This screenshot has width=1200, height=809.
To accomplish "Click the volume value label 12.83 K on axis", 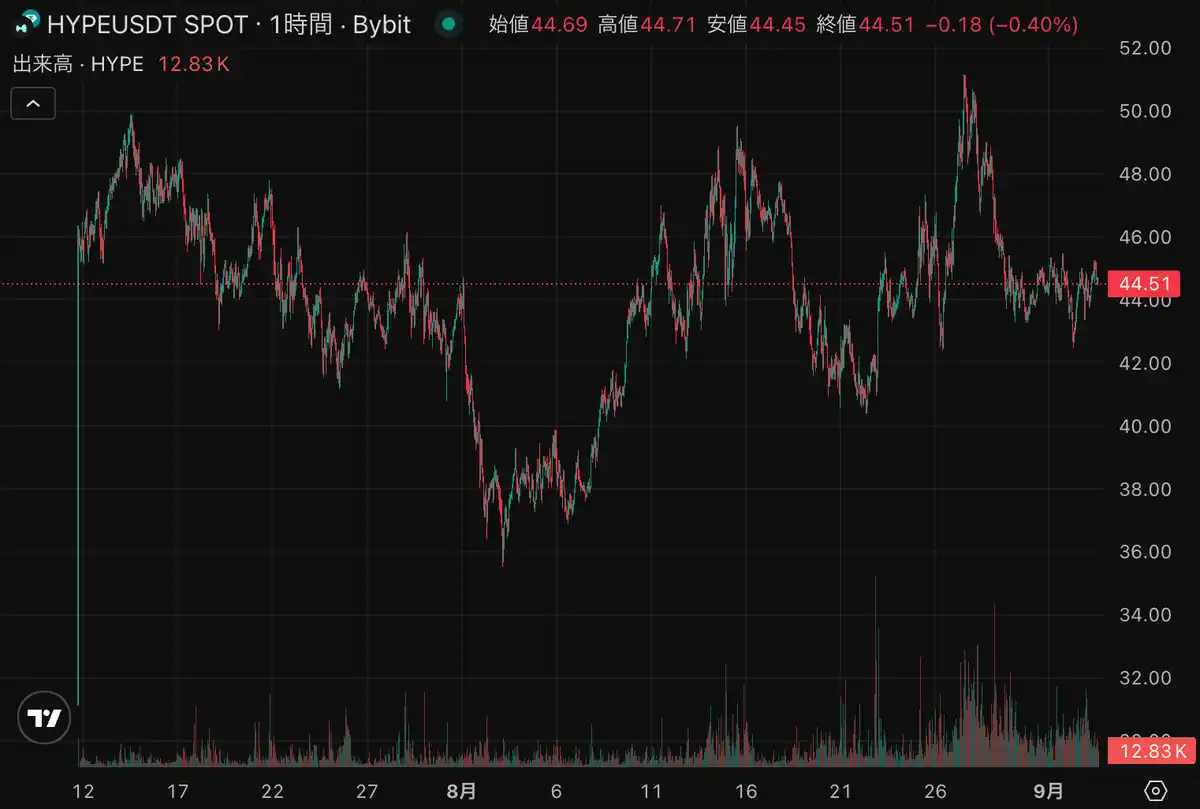I will click(x=1153, y=751).
